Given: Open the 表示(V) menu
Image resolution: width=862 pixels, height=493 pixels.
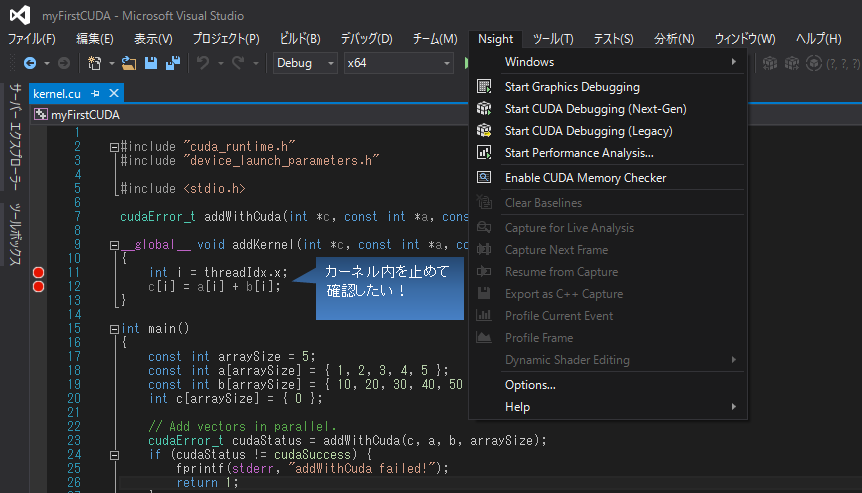Looking at the screenshot, I should tap(153, 38).
